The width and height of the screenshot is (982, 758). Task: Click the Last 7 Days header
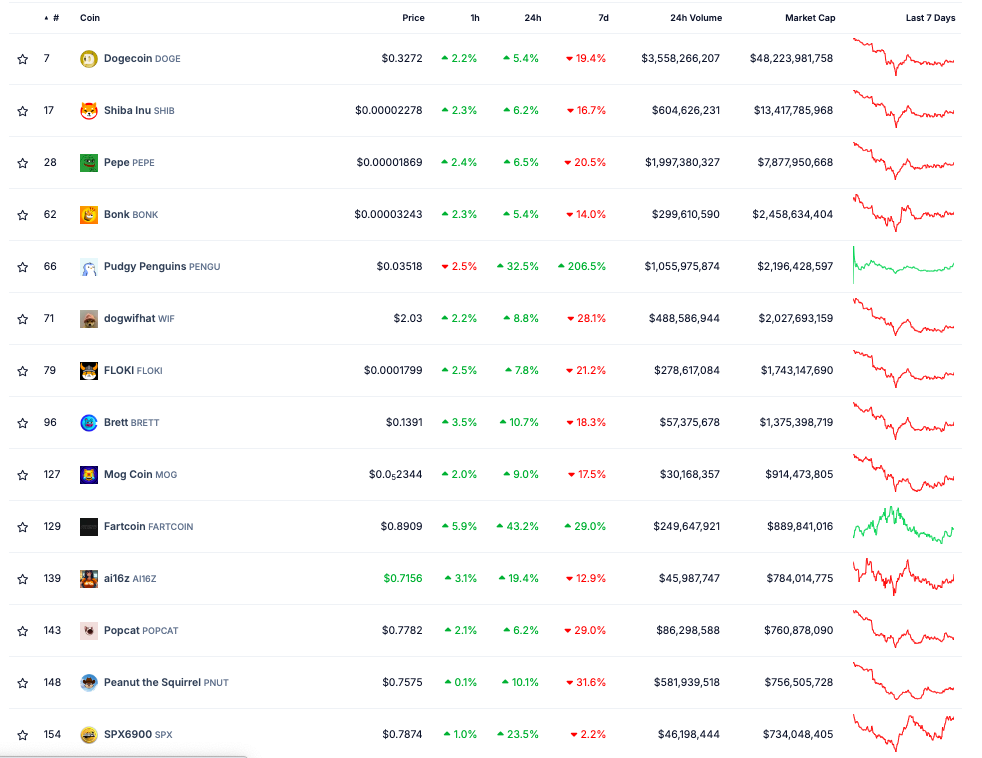[930, 18]
